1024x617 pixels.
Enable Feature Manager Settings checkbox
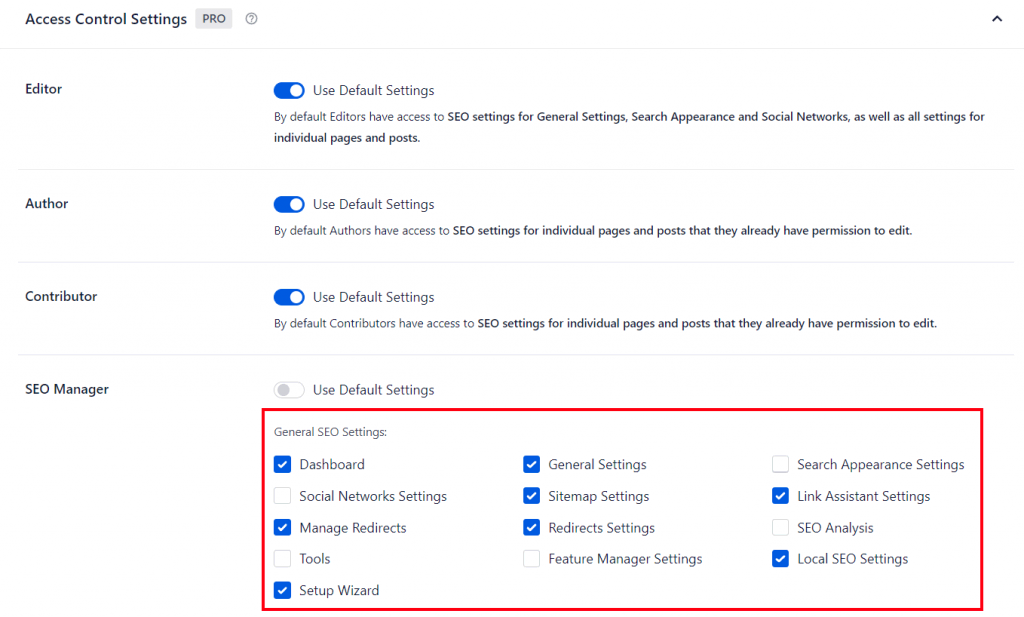tap(532, 559)
